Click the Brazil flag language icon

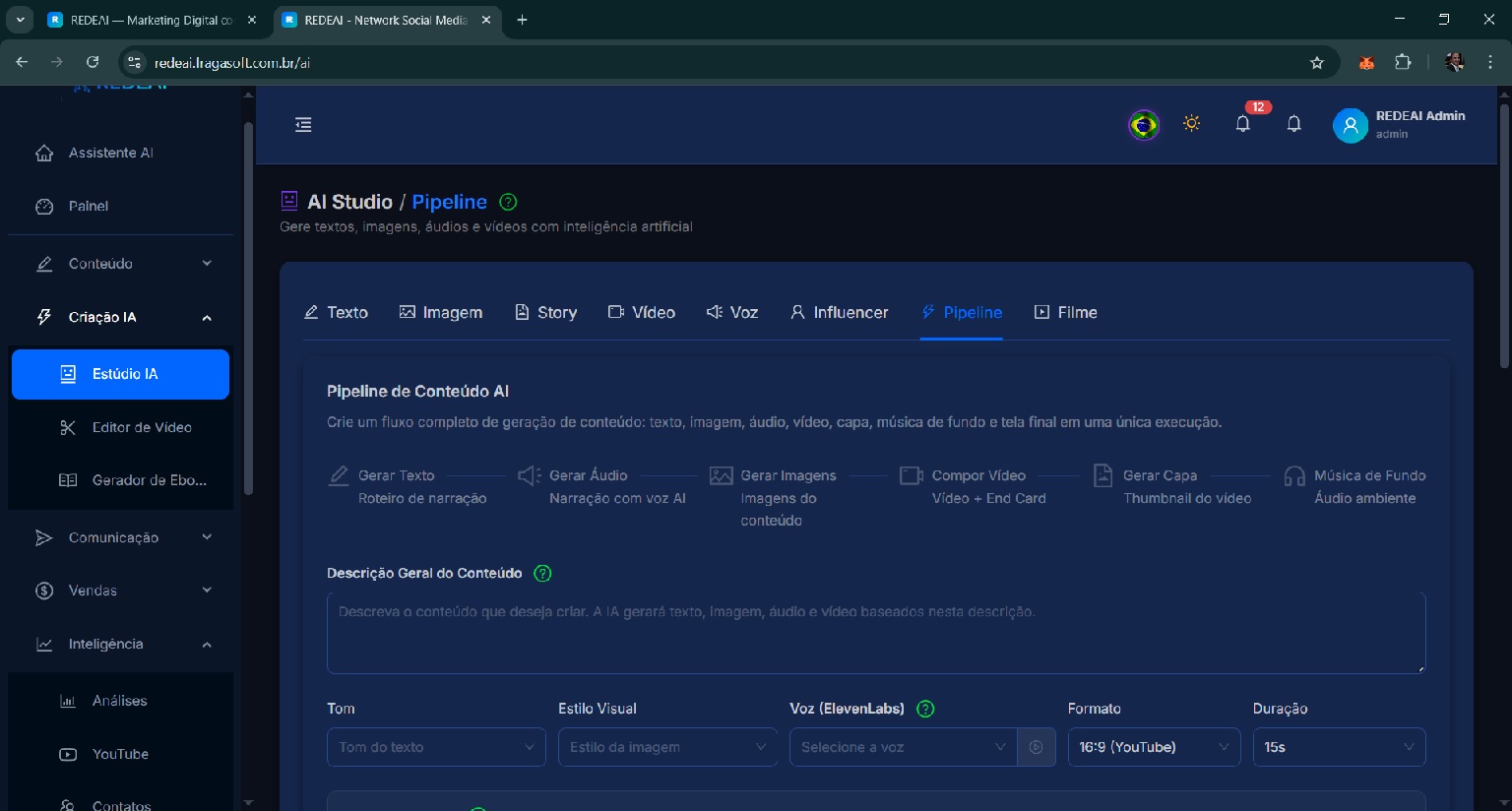click(1144, 125)
